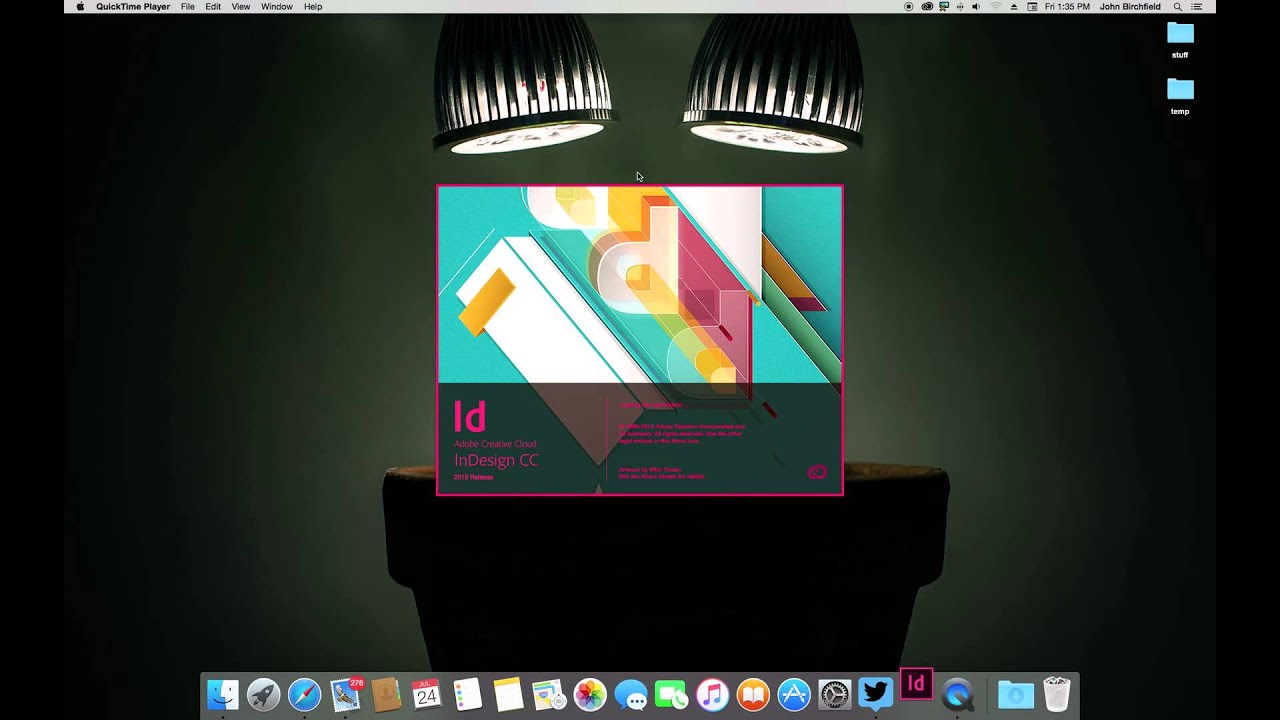Open Downloads folder stack in Dock
1280x720 pixels.
click(x=1016, y=694)
